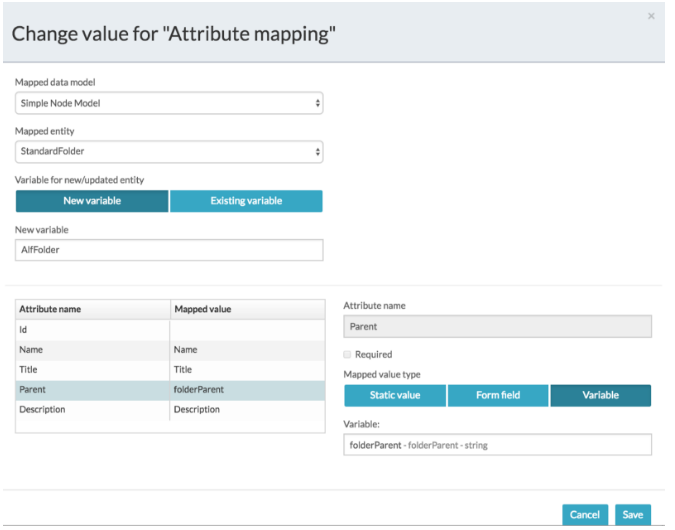
Task: Open the Mapped entity dropdown showing StandardFolder
Action: [x=169, y=151]
